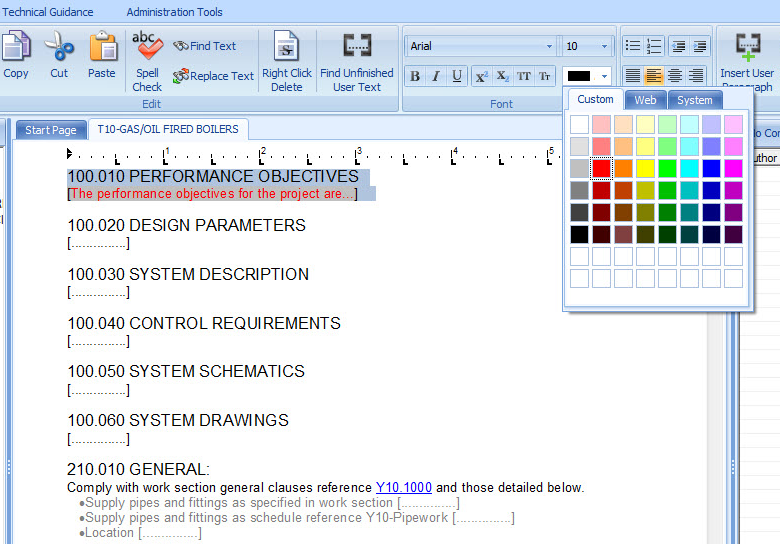Screen dimensions: 780x544
Task: Click heading 100.010 PERFORMANCE OBJECTIVES
Action: (213, 177)
